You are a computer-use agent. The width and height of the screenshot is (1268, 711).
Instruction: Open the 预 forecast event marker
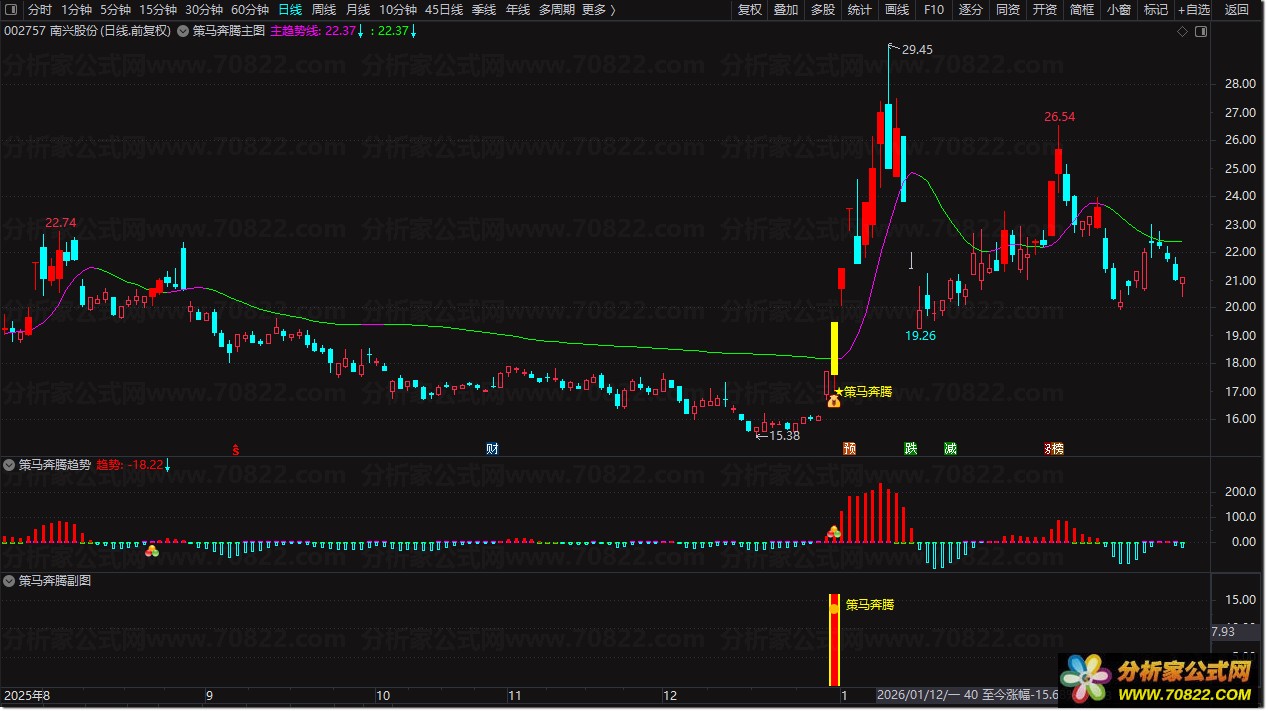click(849, 448)
